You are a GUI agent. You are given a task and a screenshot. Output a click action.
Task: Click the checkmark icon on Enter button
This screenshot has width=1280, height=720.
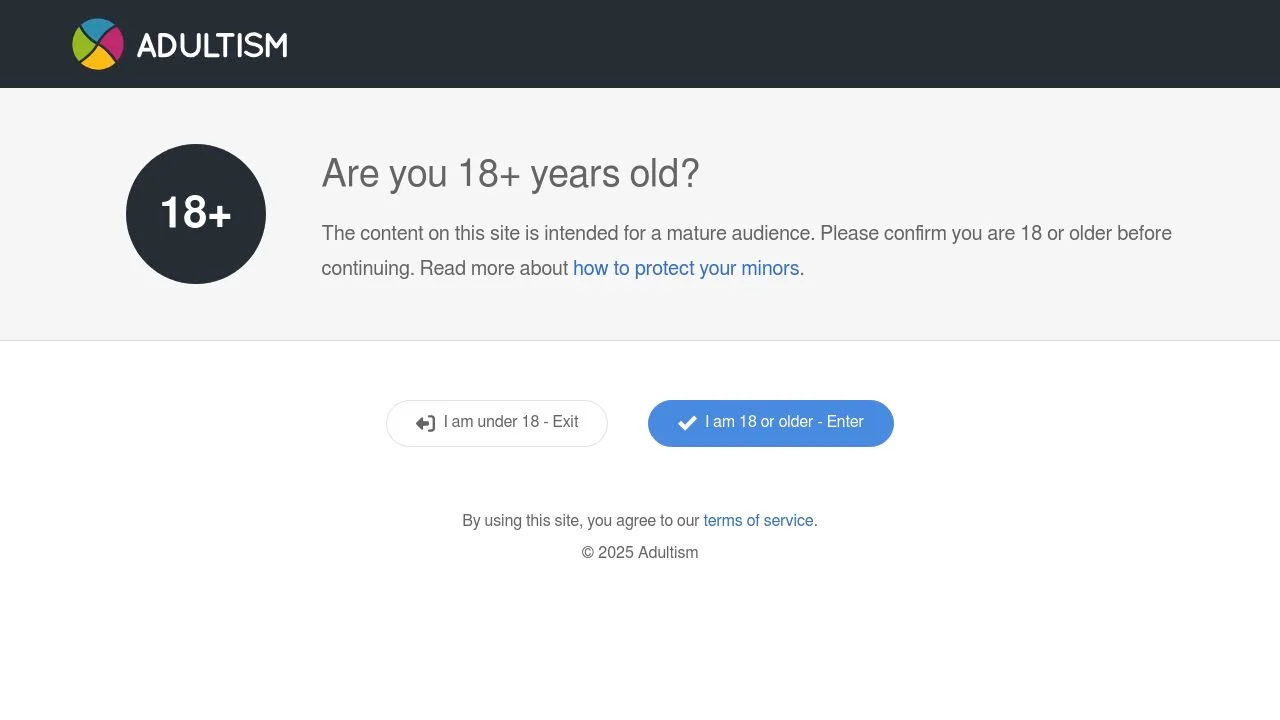(687, 422)
